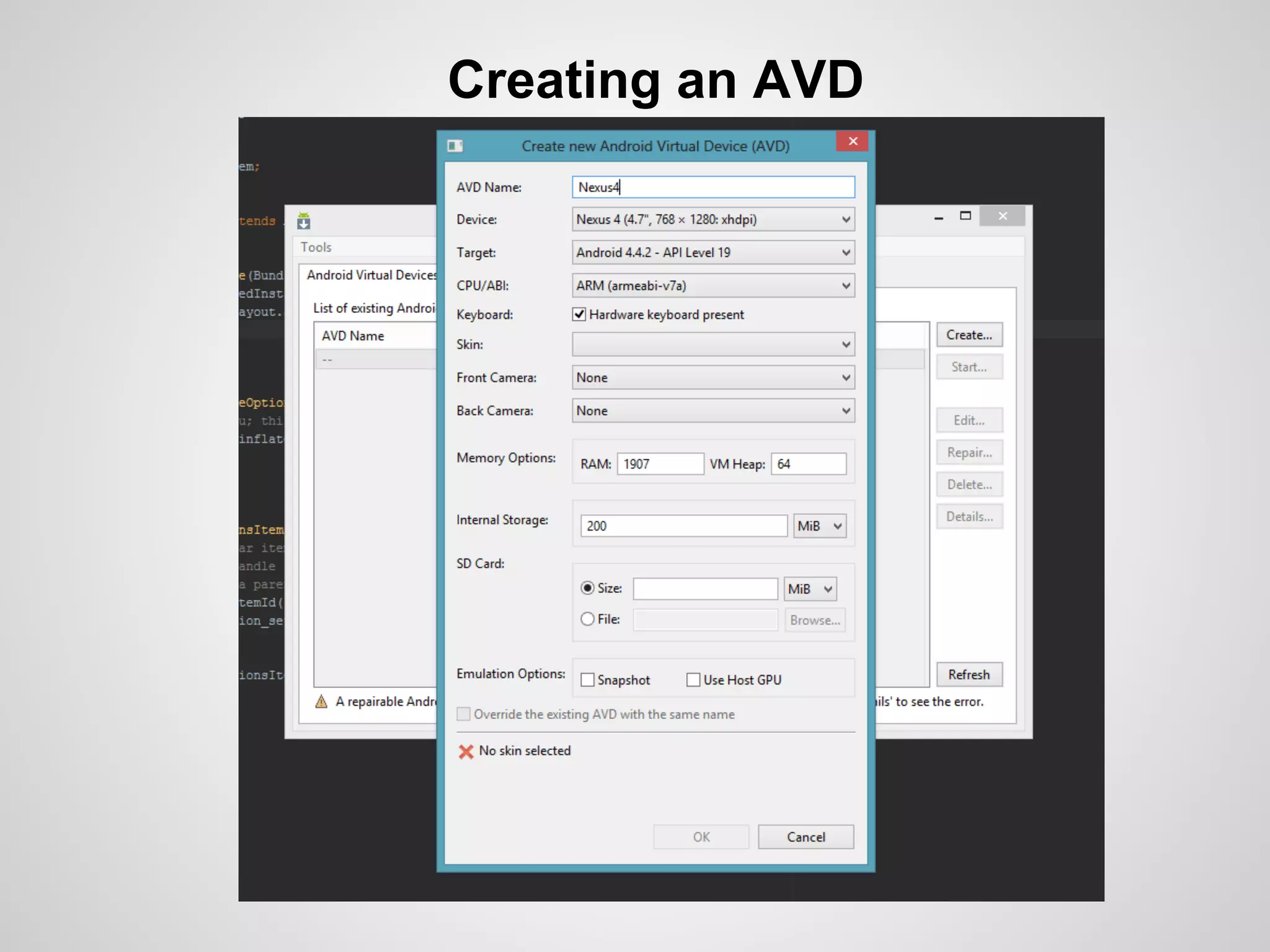Select the '--' row in AVD list

tap(376, 359)
